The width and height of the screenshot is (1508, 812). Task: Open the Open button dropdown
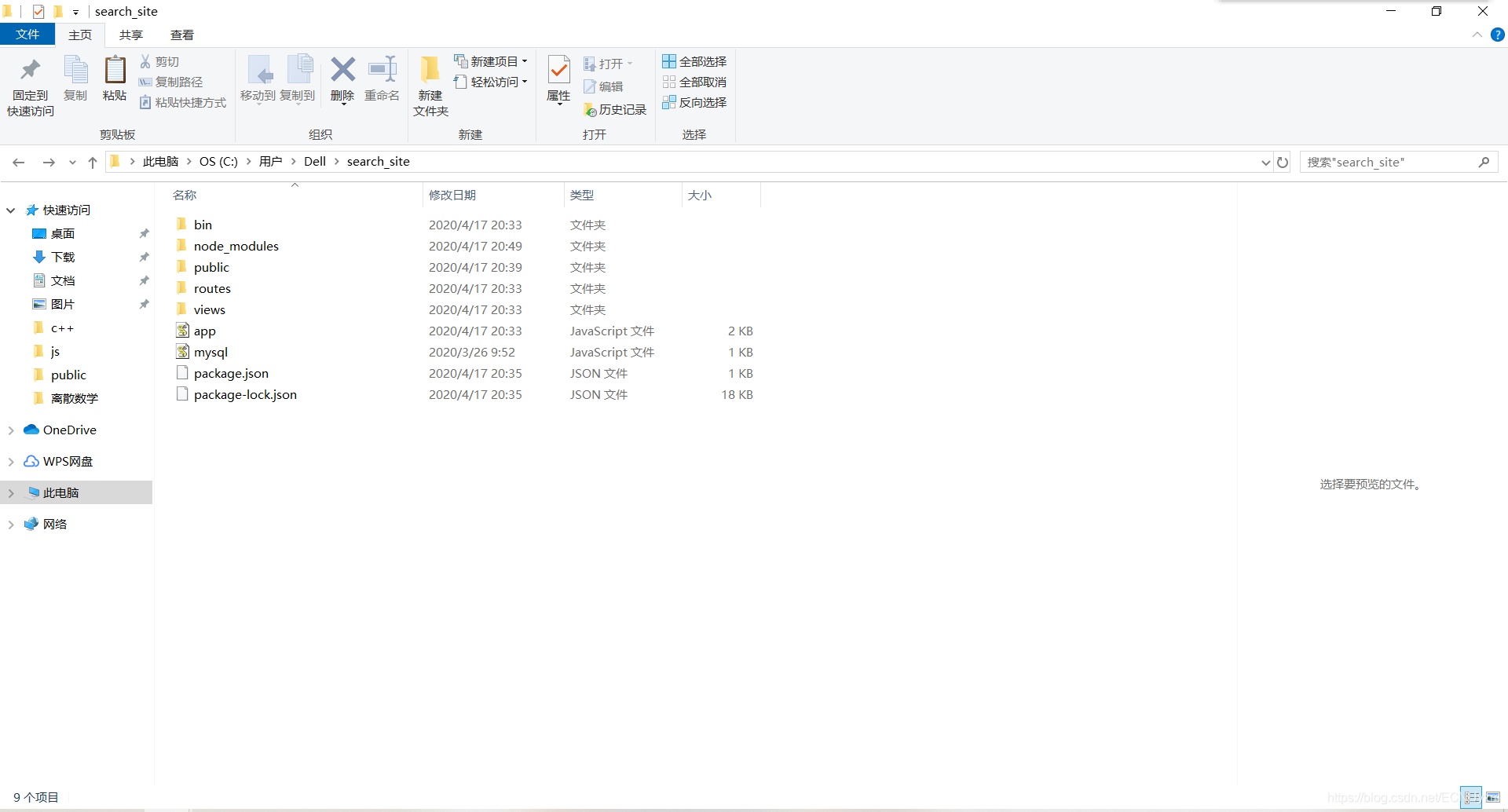tap(630, 64)
